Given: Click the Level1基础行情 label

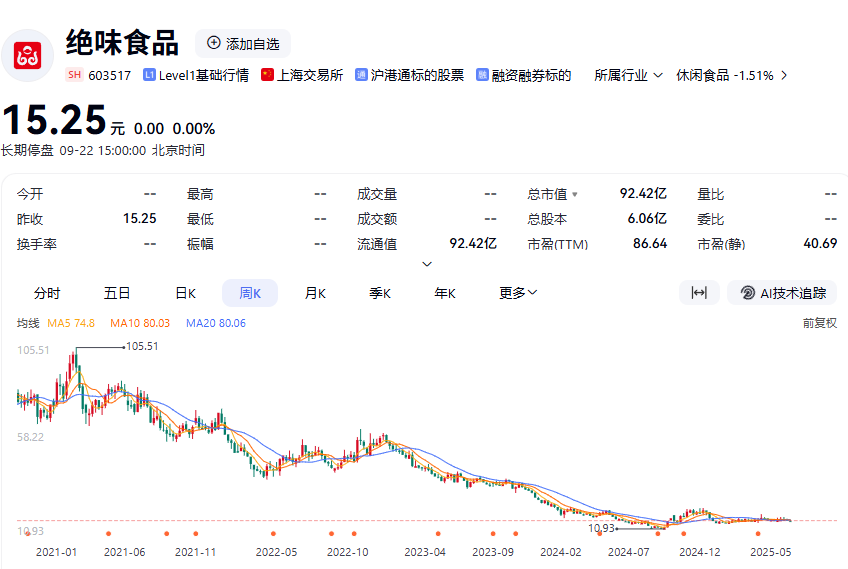Looking at the screenshot, I should [x=204, y=75].
